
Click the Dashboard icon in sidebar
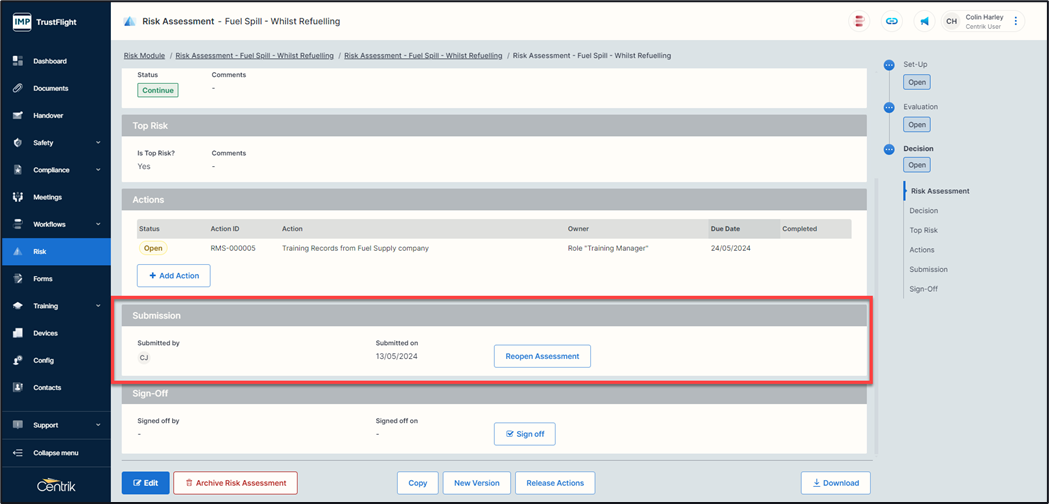(x=18, y=61)
